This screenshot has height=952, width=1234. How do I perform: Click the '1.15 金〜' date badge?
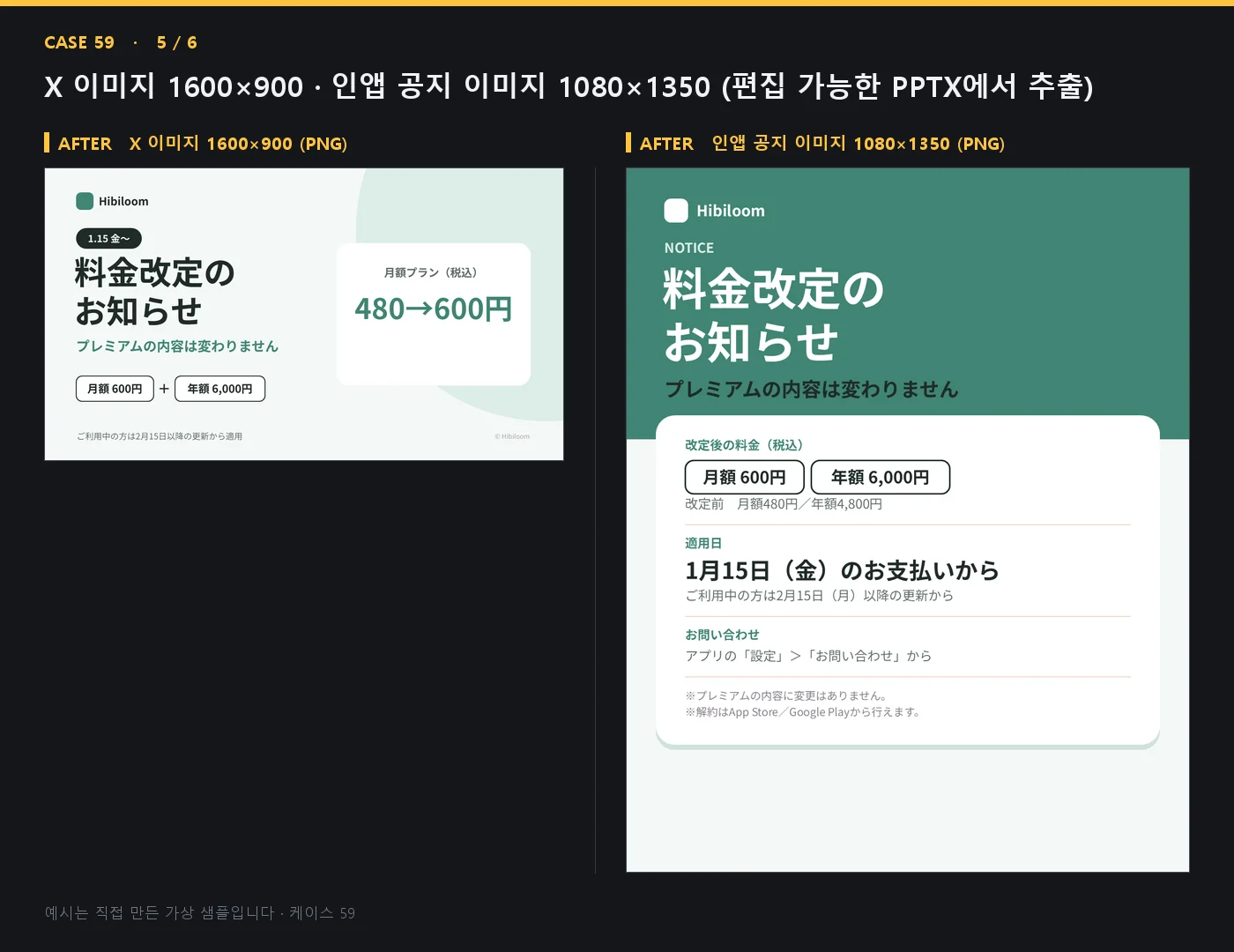[x=108, y=238]
